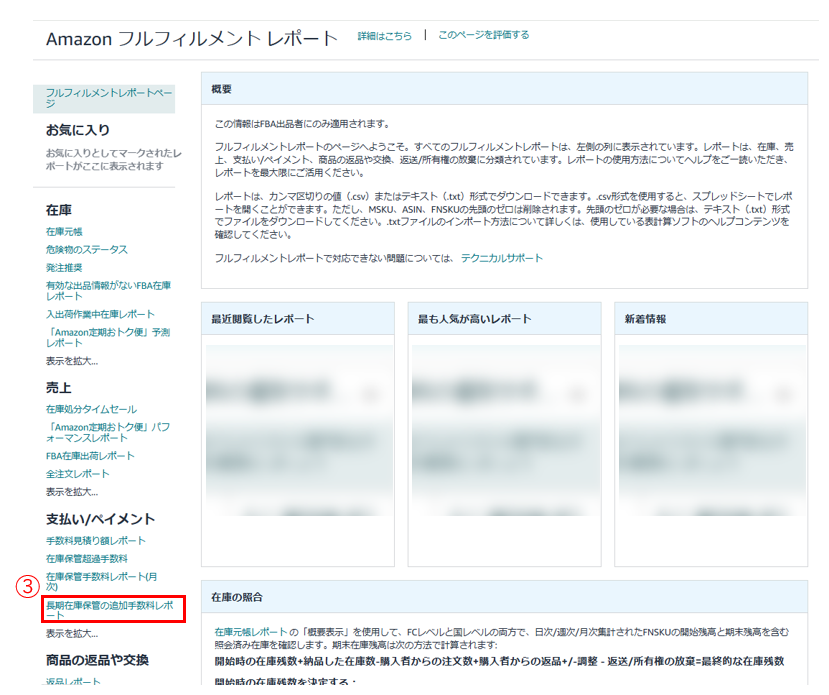This screenshot has width=829, height=695.
Task: Click このページを評価する link
Action: click(x=484, y=35)
